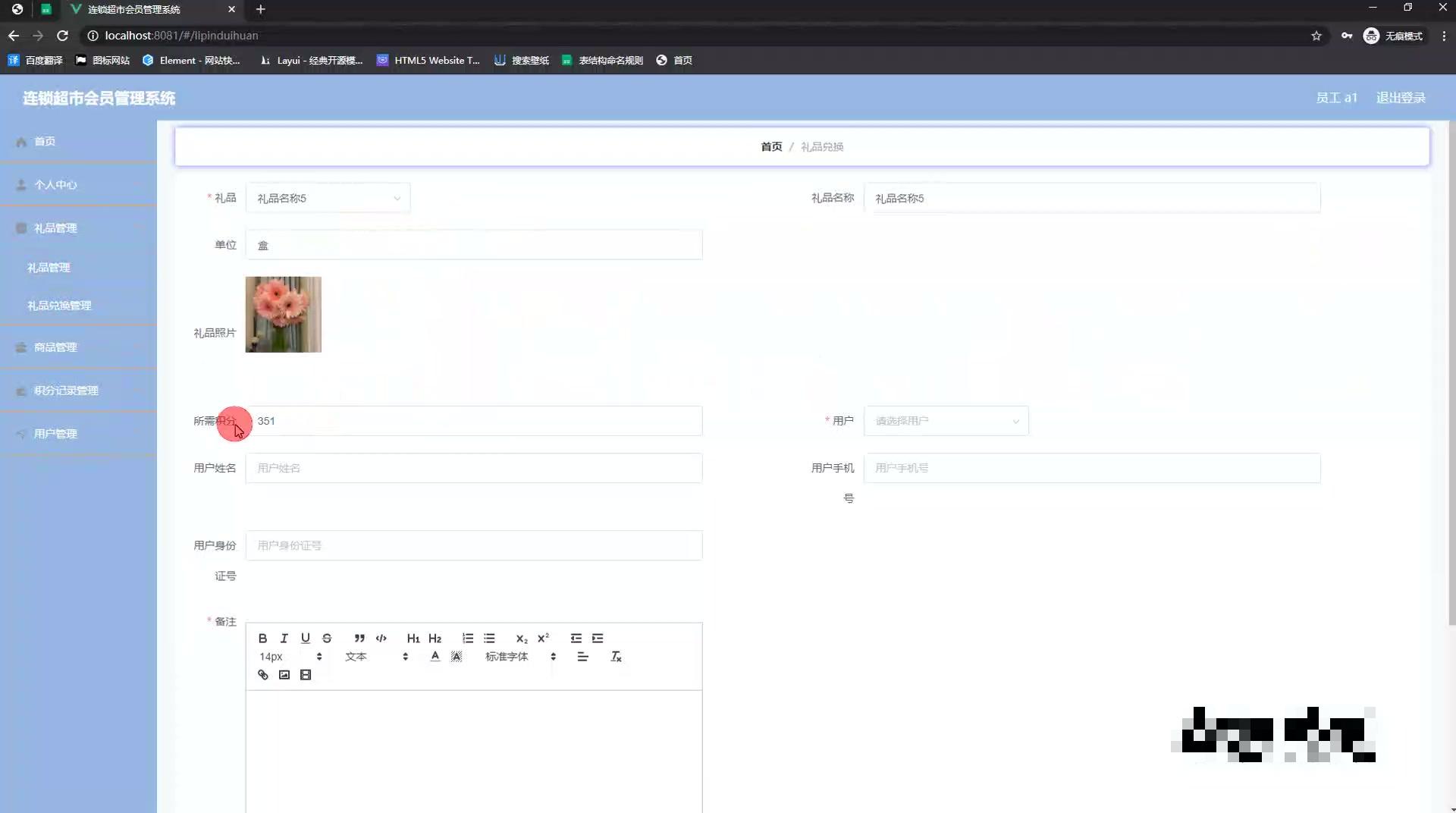Click the 礼品照片 flower thumbnail
Screen dimensions: 1456x813
point(283,314)
